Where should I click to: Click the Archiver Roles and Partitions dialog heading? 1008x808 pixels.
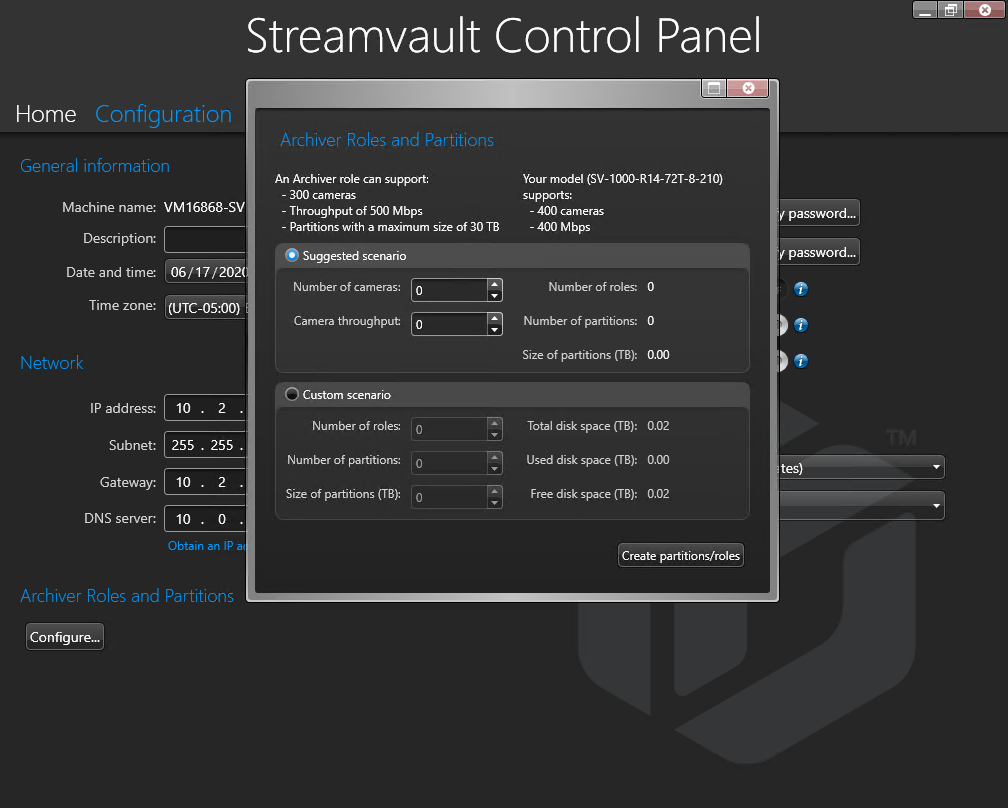[x=387, y=139]
